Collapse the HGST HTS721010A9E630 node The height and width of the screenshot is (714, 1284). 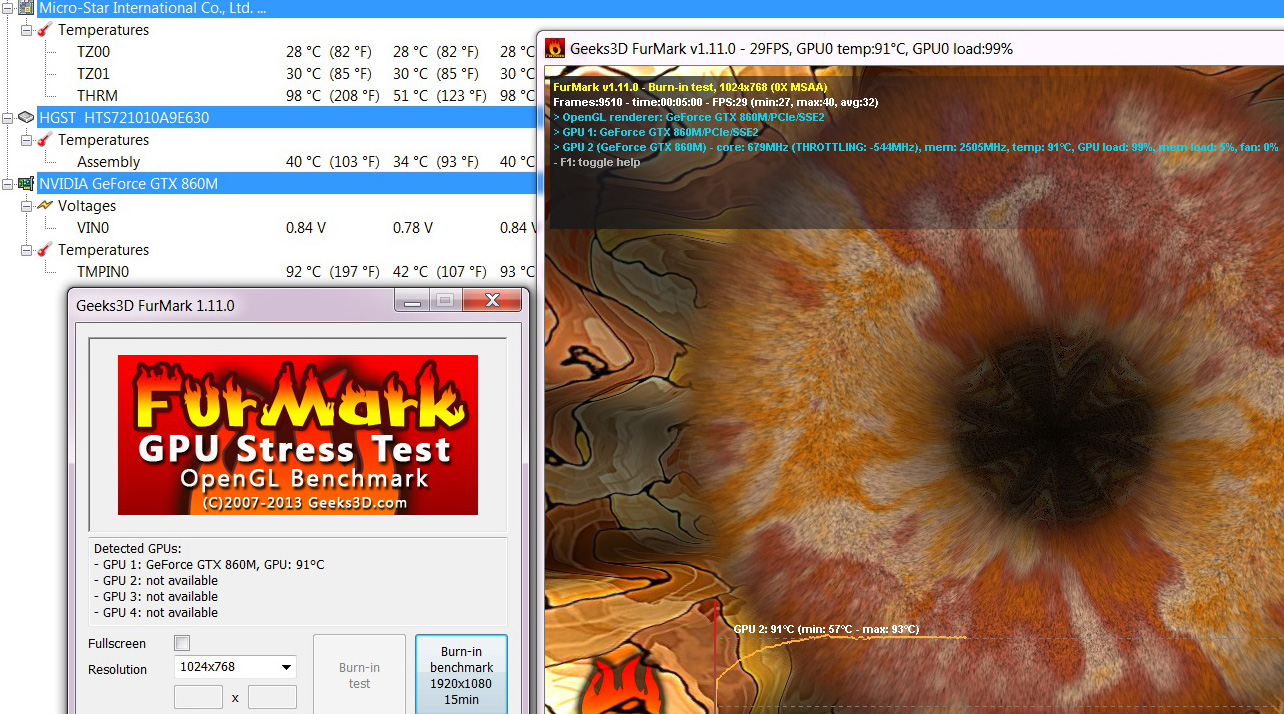pyautogui.click(x=7, y=118)
